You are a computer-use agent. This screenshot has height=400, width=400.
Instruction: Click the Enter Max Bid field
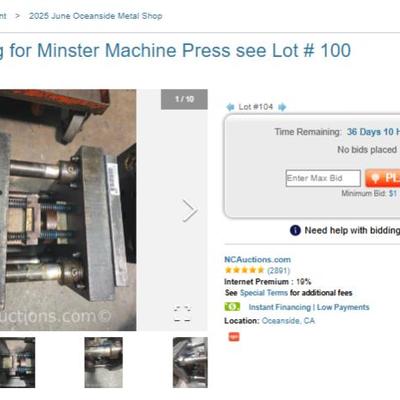[323, 178]
